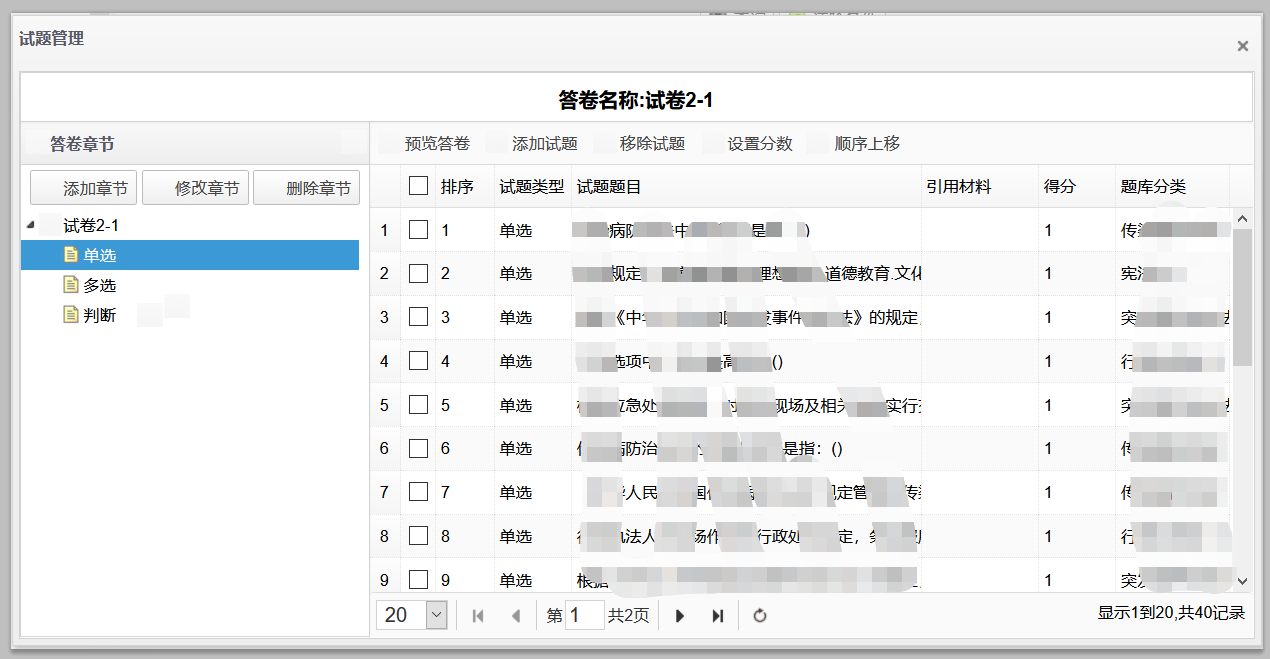Open the page size dropdown showing 20
Image resolution: width=1270 pixels, height=659 pixels.
click(410, 615)
